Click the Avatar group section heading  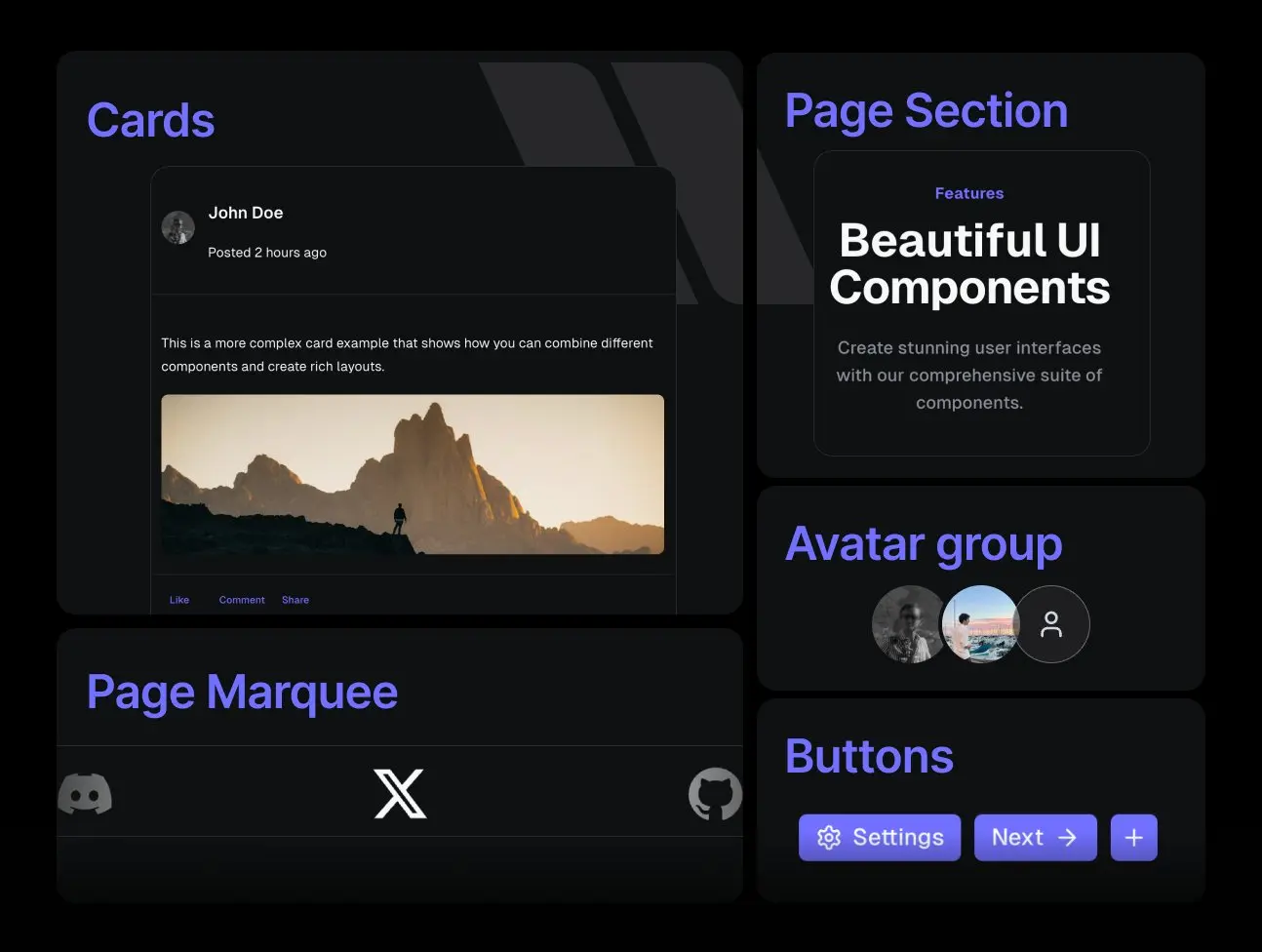click(x=924, y=544)
